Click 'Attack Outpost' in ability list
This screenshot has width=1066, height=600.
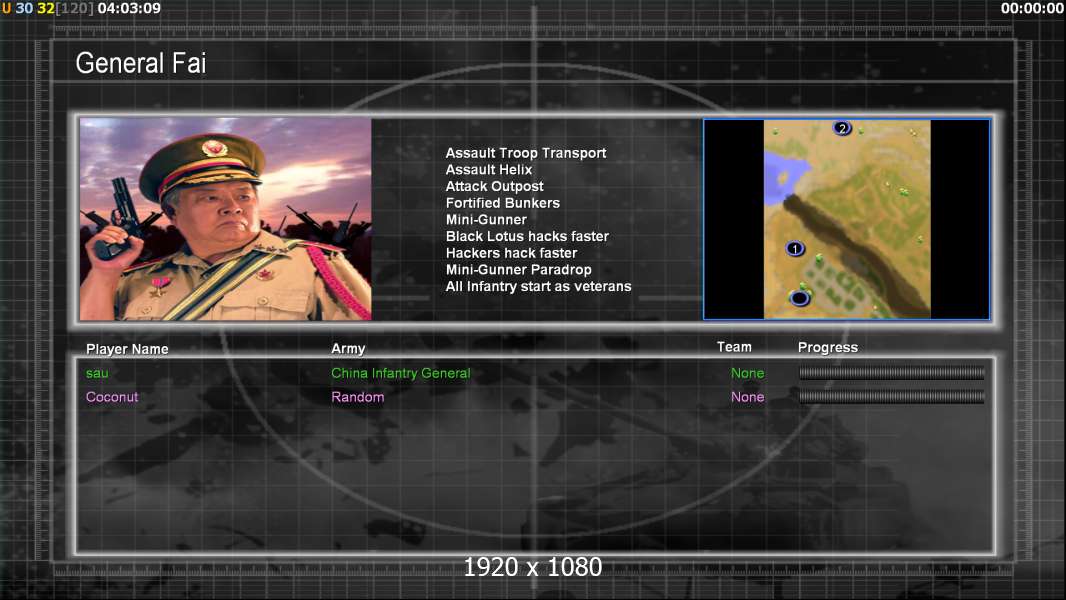pyautogui.click(x=494, y=186)
